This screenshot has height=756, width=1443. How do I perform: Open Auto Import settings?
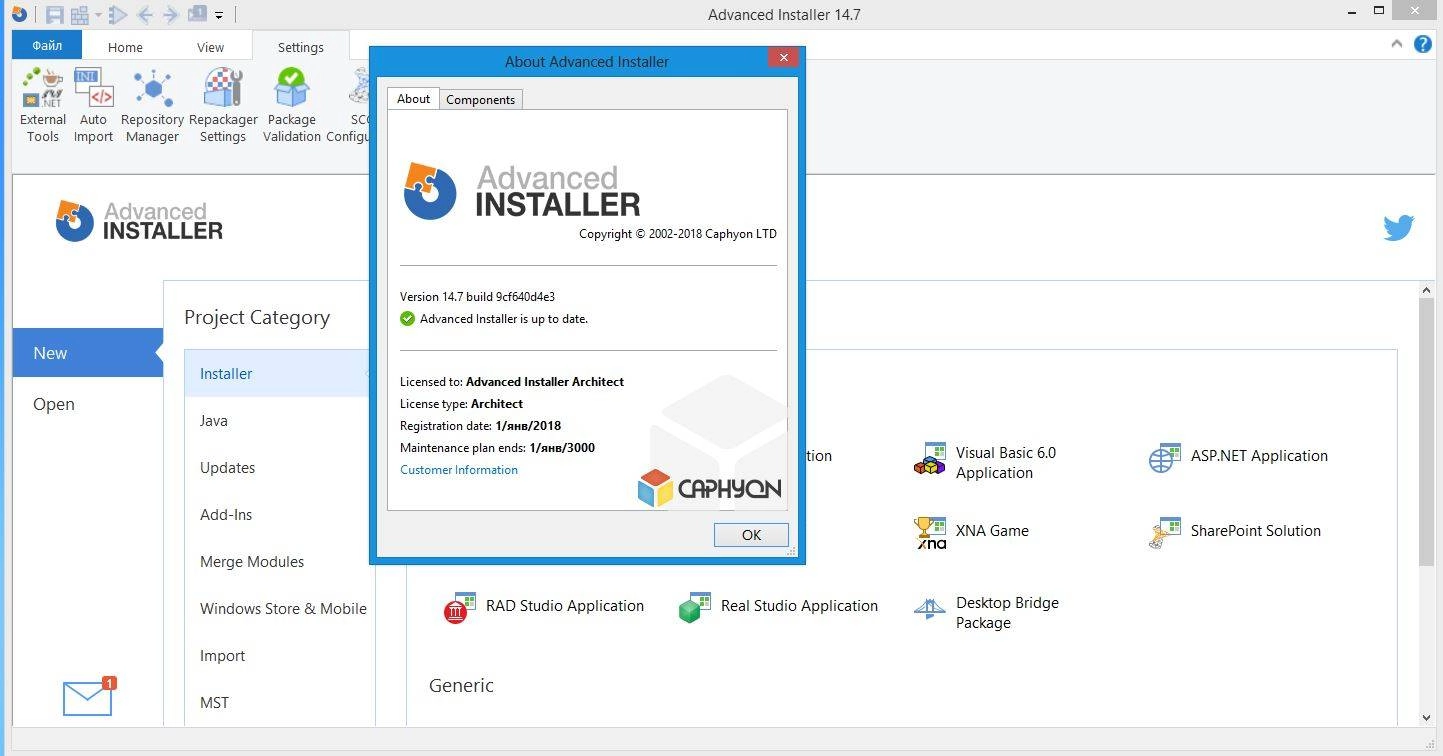point(93,105)
